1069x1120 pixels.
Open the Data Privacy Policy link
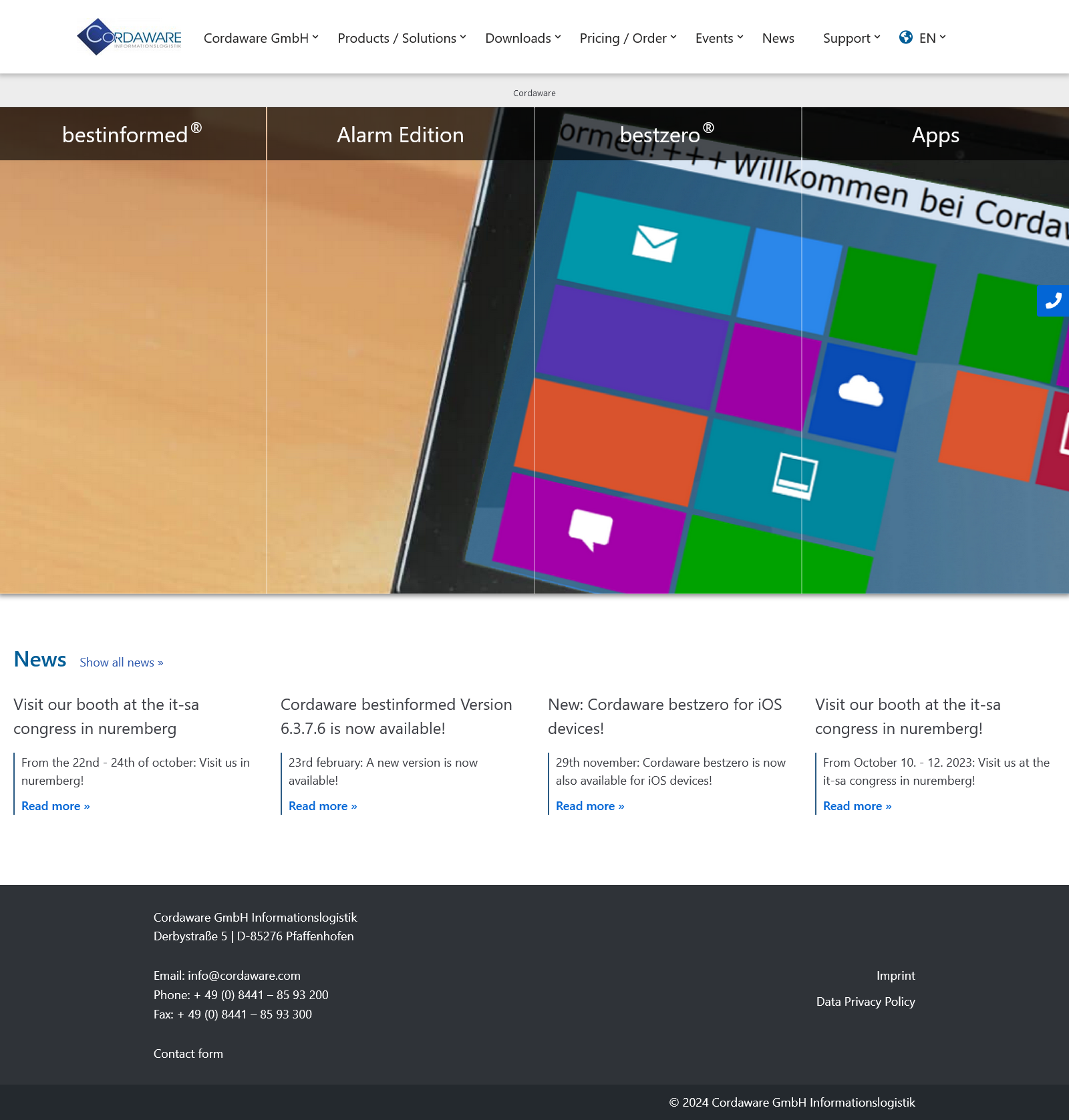pos(866,1002)
